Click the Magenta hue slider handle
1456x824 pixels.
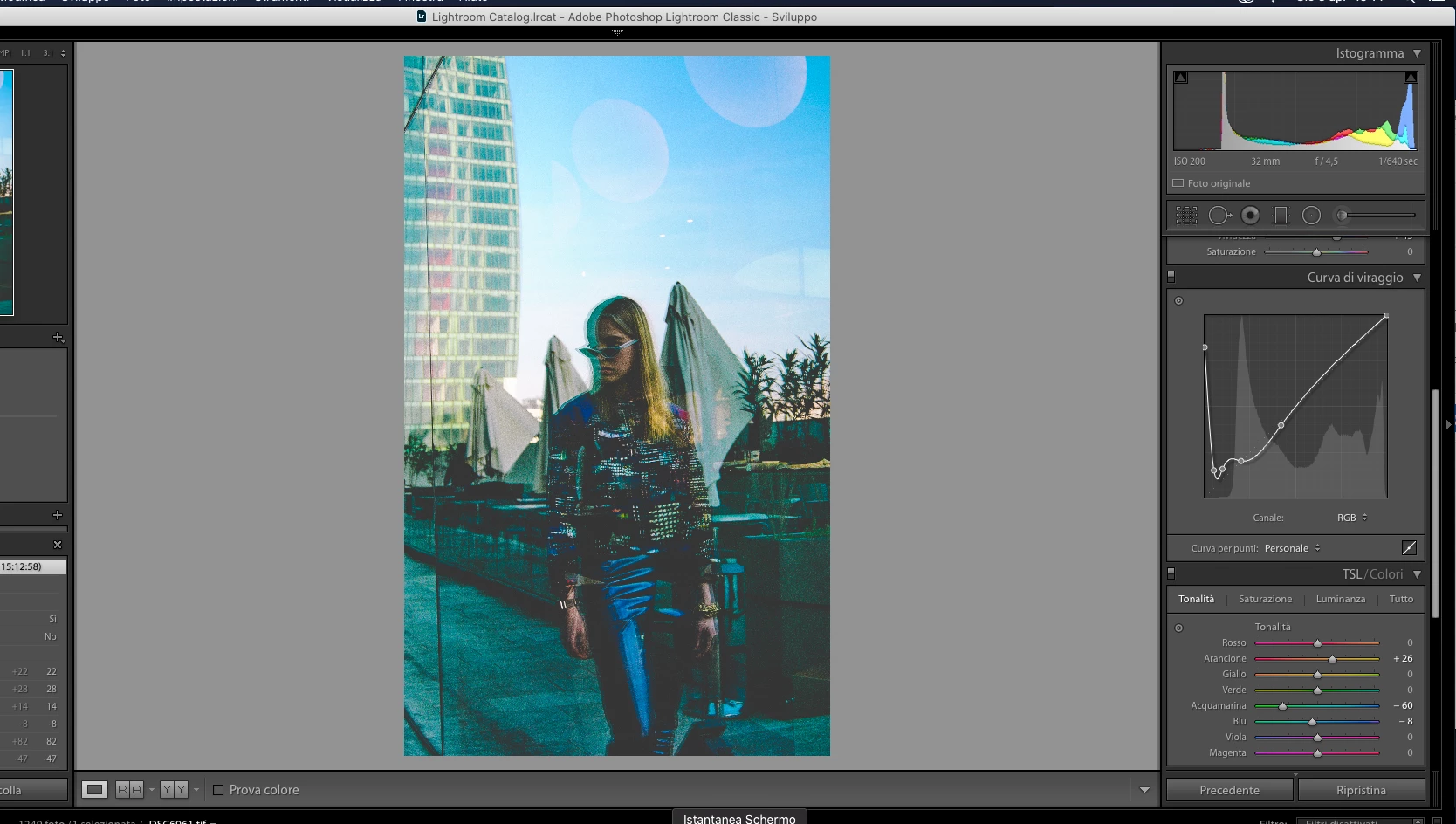pos(1317,753)
